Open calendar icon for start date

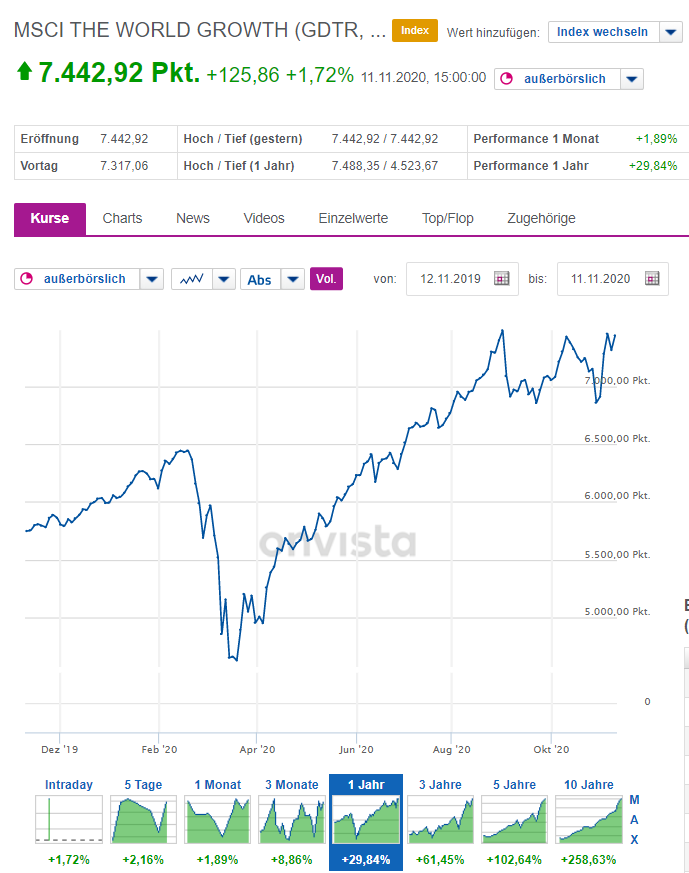coord(502,279)
